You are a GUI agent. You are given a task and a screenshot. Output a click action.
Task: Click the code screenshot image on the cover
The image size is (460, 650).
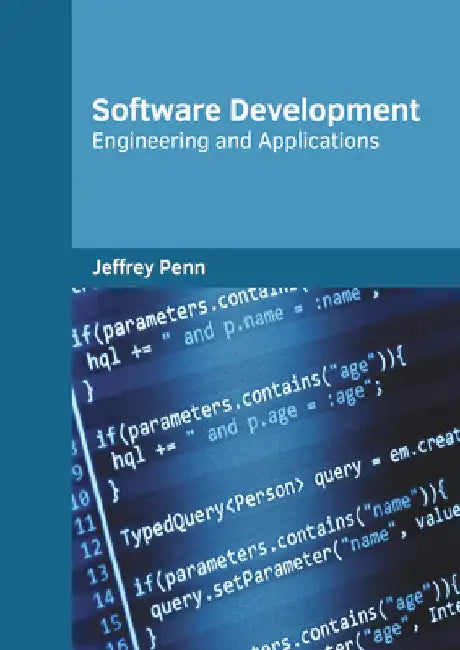pyautogui.click(x=266, y=469)
